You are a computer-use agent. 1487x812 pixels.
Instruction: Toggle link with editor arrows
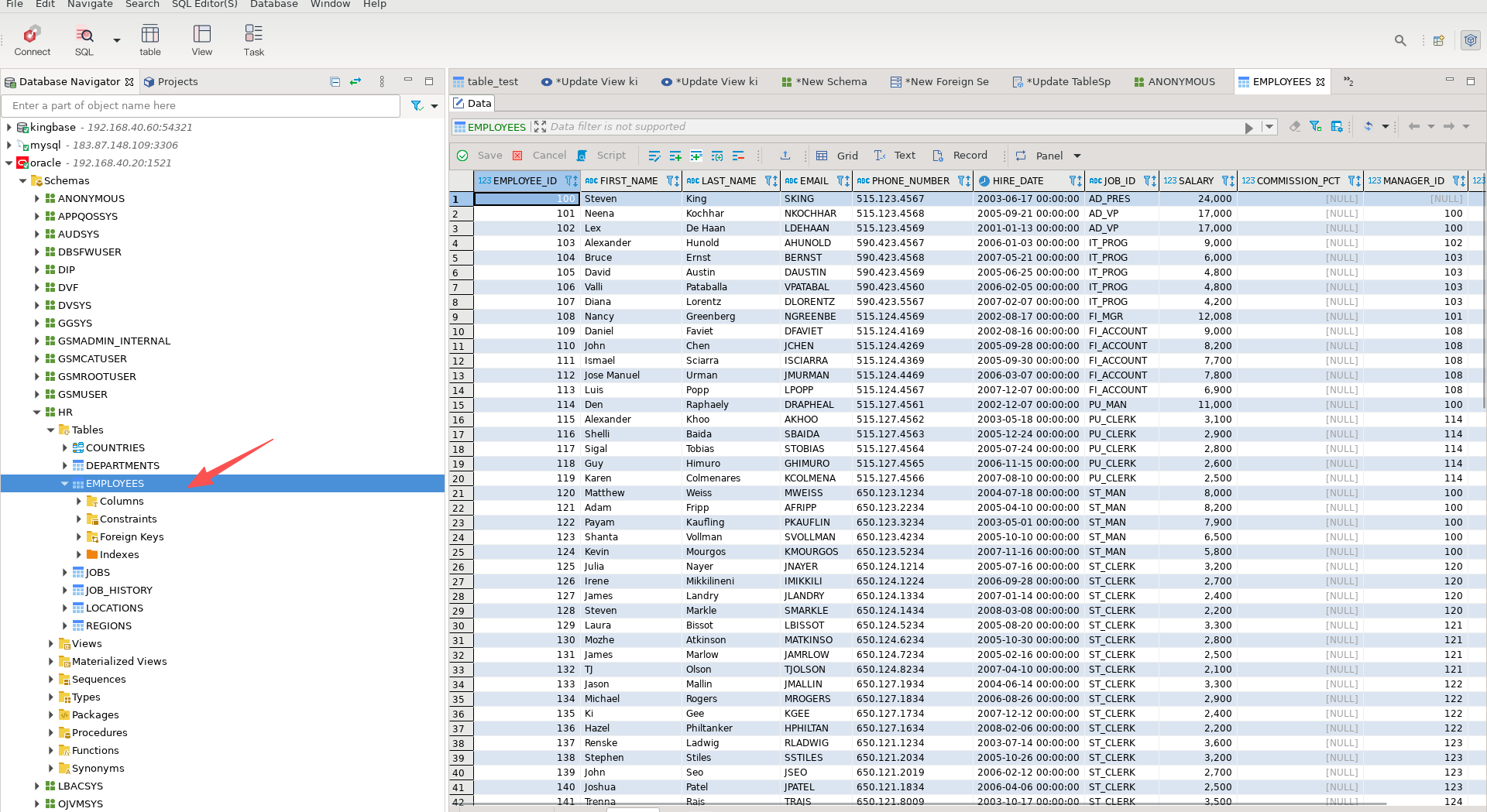pyautogui.click(x=355, y=81)
